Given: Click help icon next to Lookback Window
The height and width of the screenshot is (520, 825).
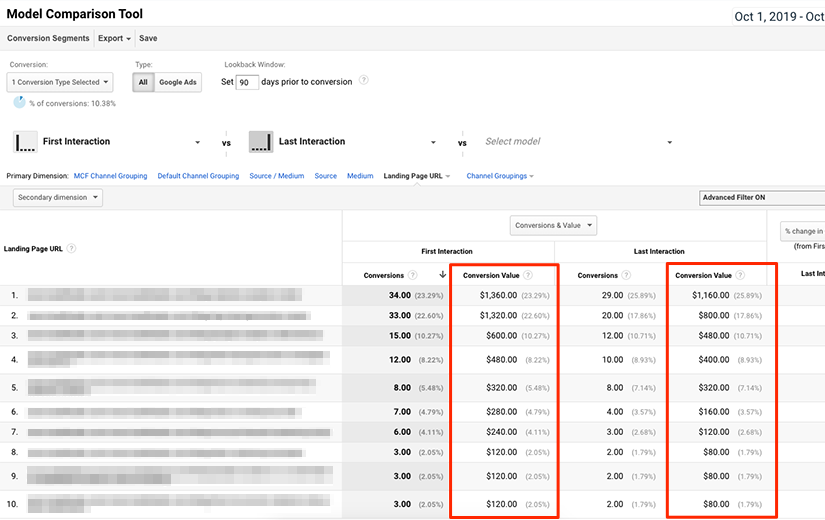Looking at the screenshot, I should tap(364, 81).
